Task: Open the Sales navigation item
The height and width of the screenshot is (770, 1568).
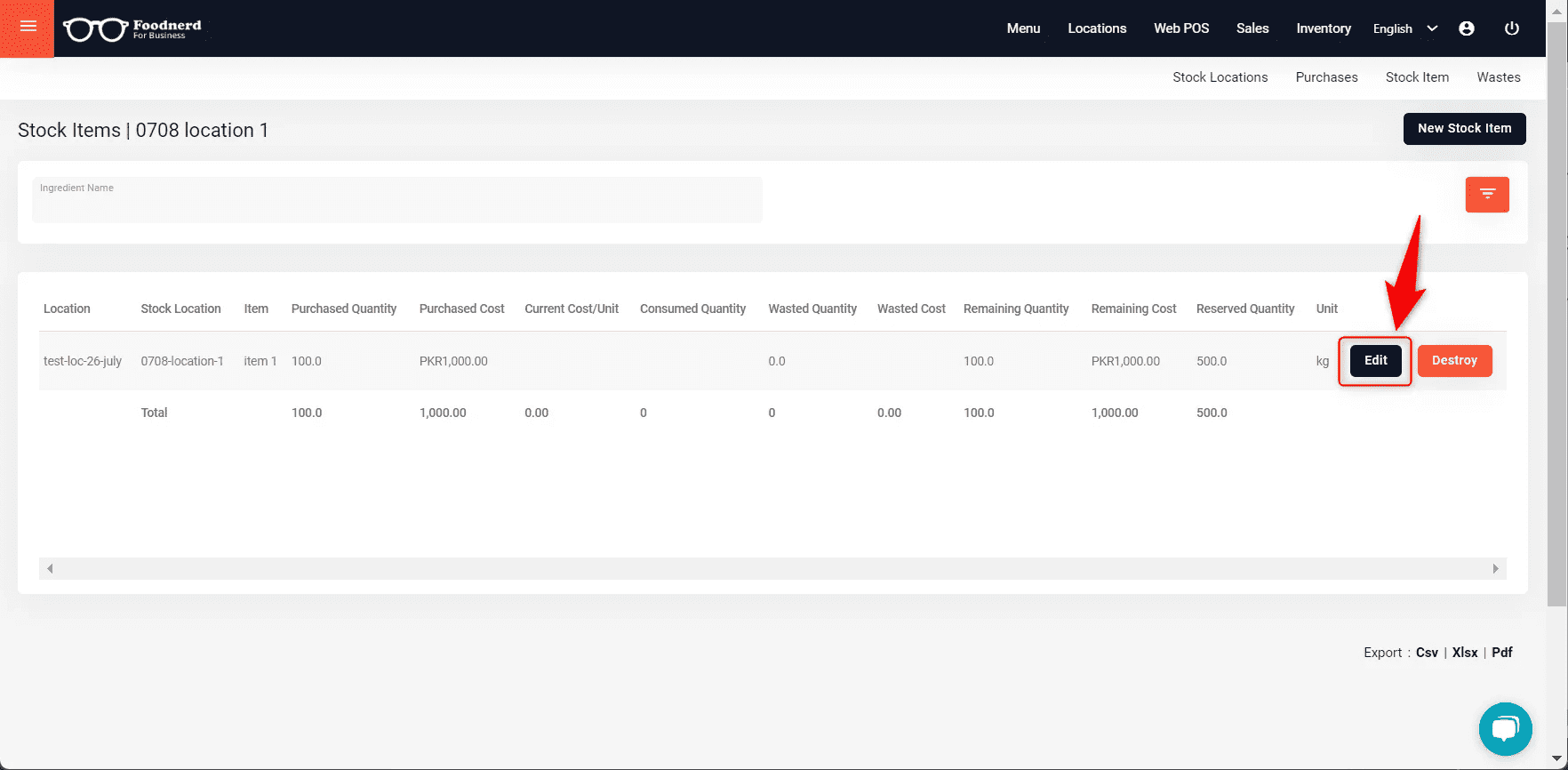Action: click(x=1252, y=28)
